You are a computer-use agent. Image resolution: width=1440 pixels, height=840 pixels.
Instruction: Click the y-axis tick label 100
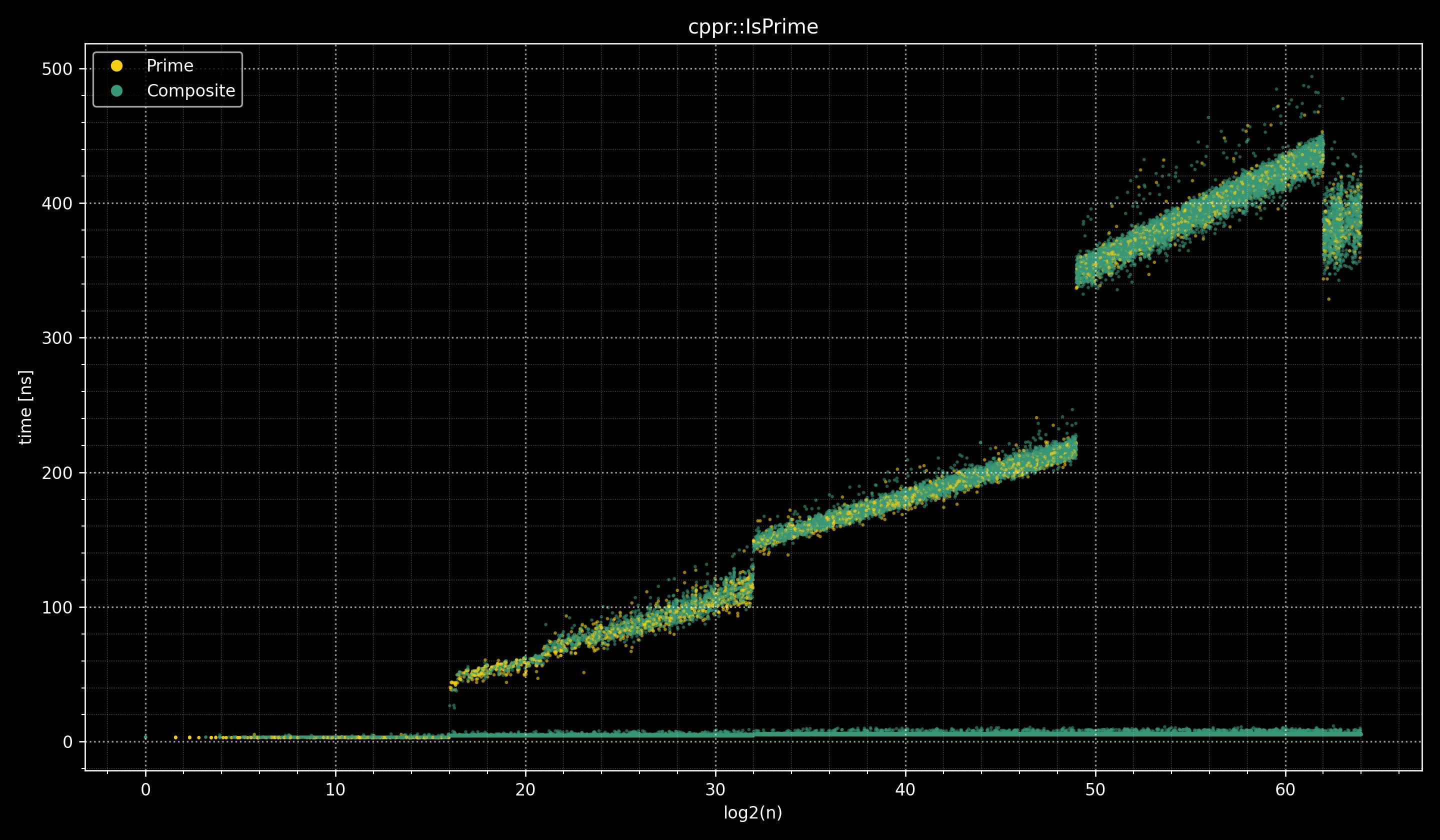[56, 607]
